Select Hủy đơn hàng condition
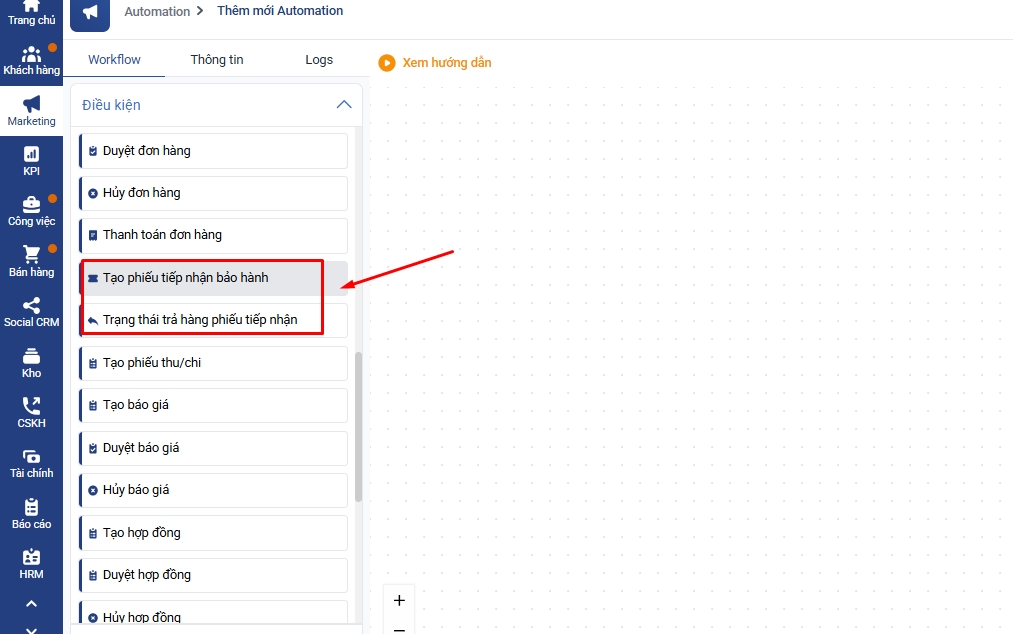Screen dimensions: 1013x634 coord(213,193)
